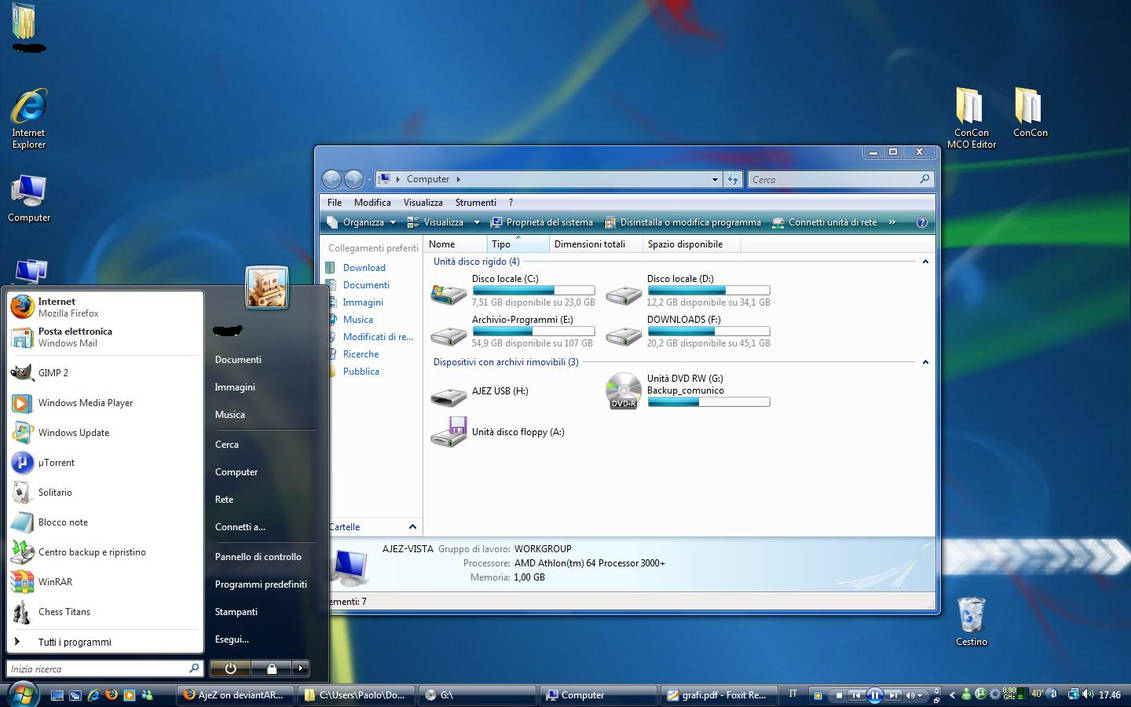Open the File menu in Explorer
The height and width of the screenshot is (707, 1131).
point(335,203)
